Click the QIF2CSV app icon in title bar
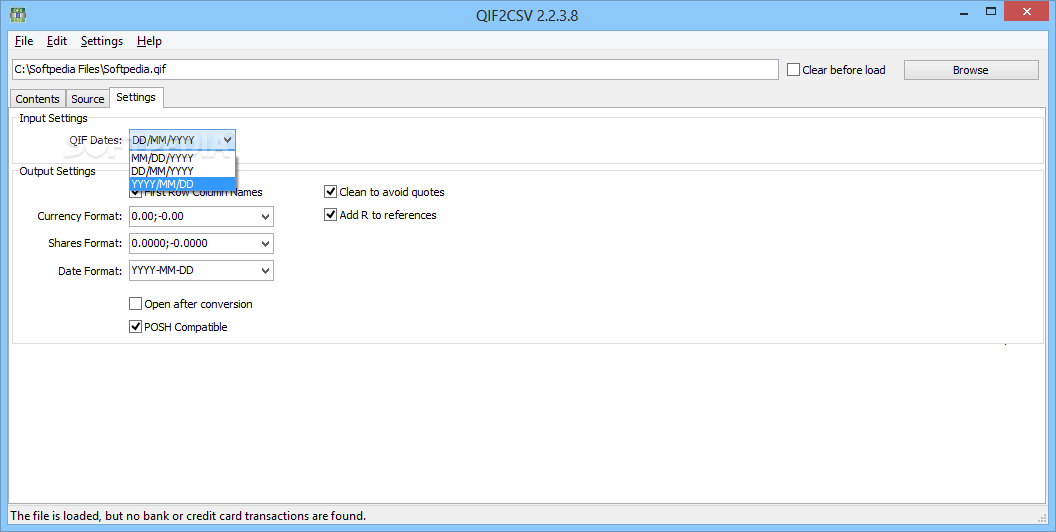Screen dimensions: 1056x532 click(18, 13)
